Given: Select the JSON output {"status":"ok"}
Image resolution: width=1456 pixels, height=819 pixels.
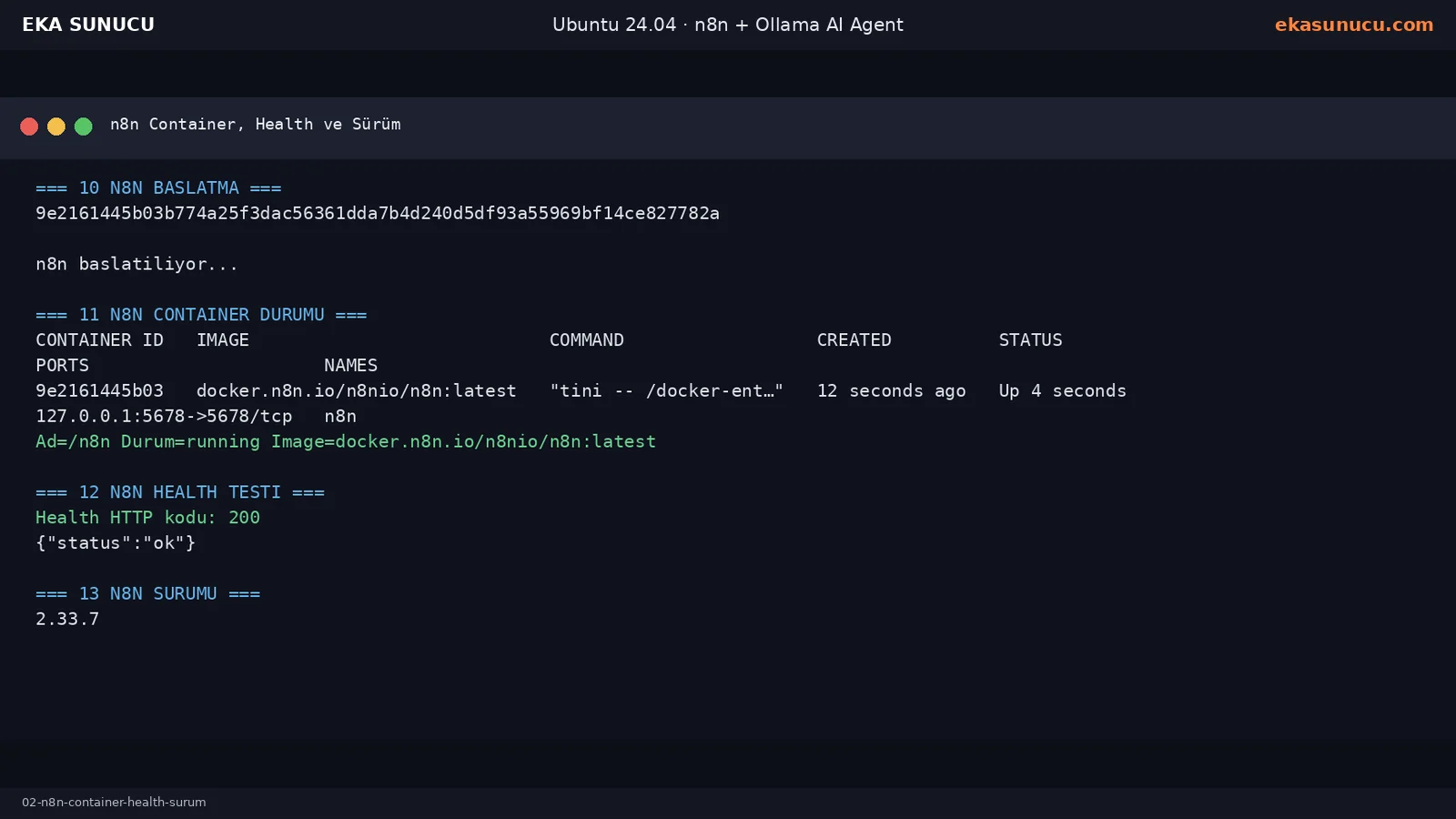Looking at the screenshot, I should click(116, 542).
